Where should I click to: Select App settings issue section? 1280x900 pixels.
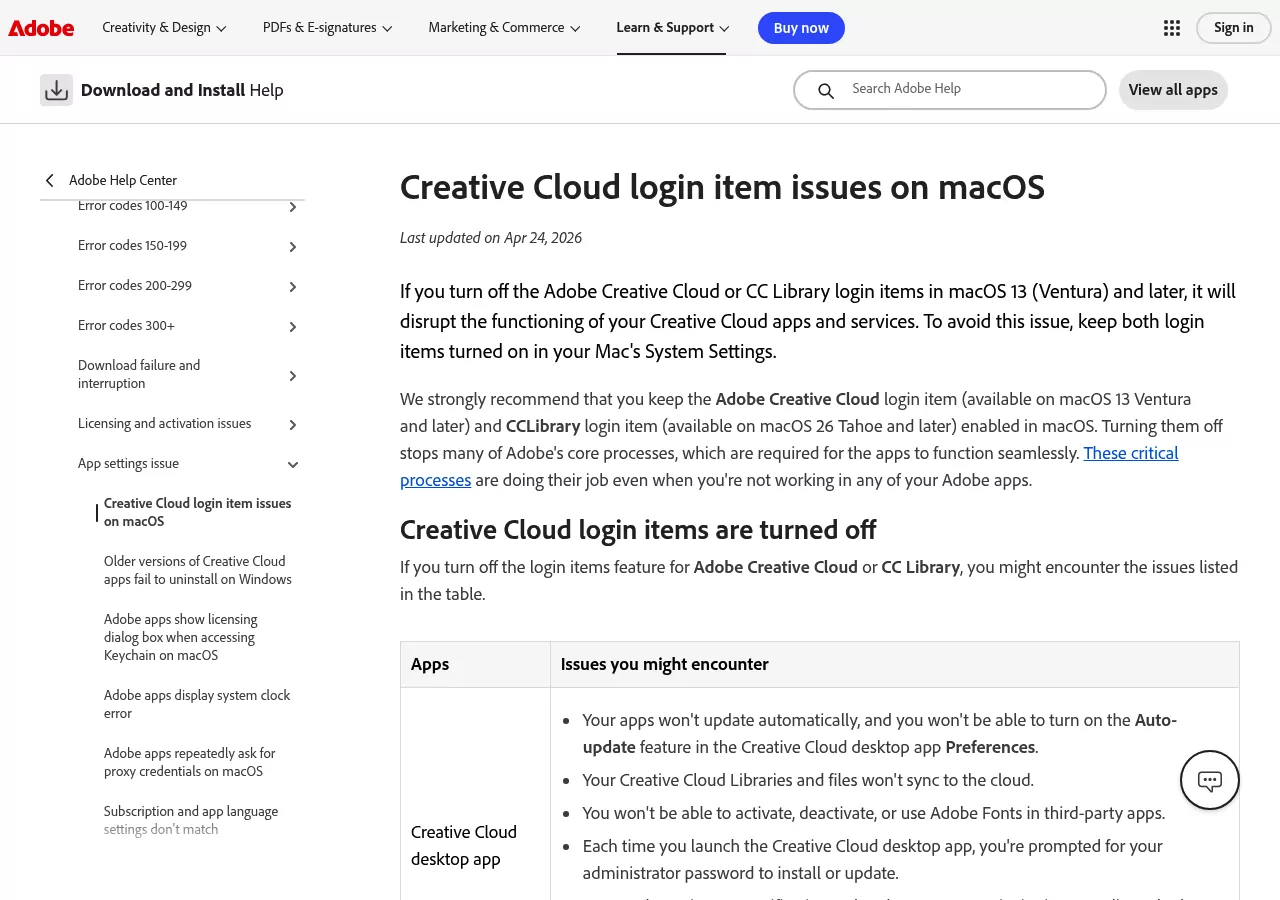(x=129, y=464)
